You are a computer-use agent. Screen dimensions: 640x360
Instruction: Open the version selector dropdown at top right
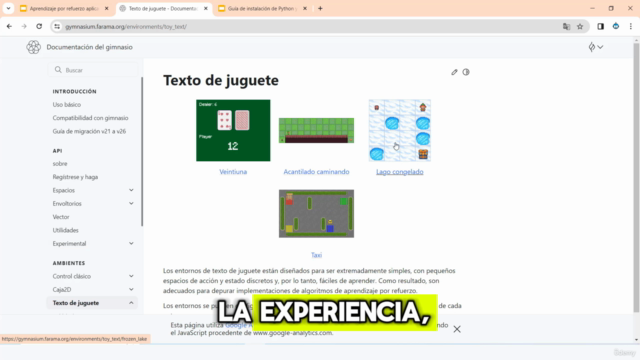point(596,47)
